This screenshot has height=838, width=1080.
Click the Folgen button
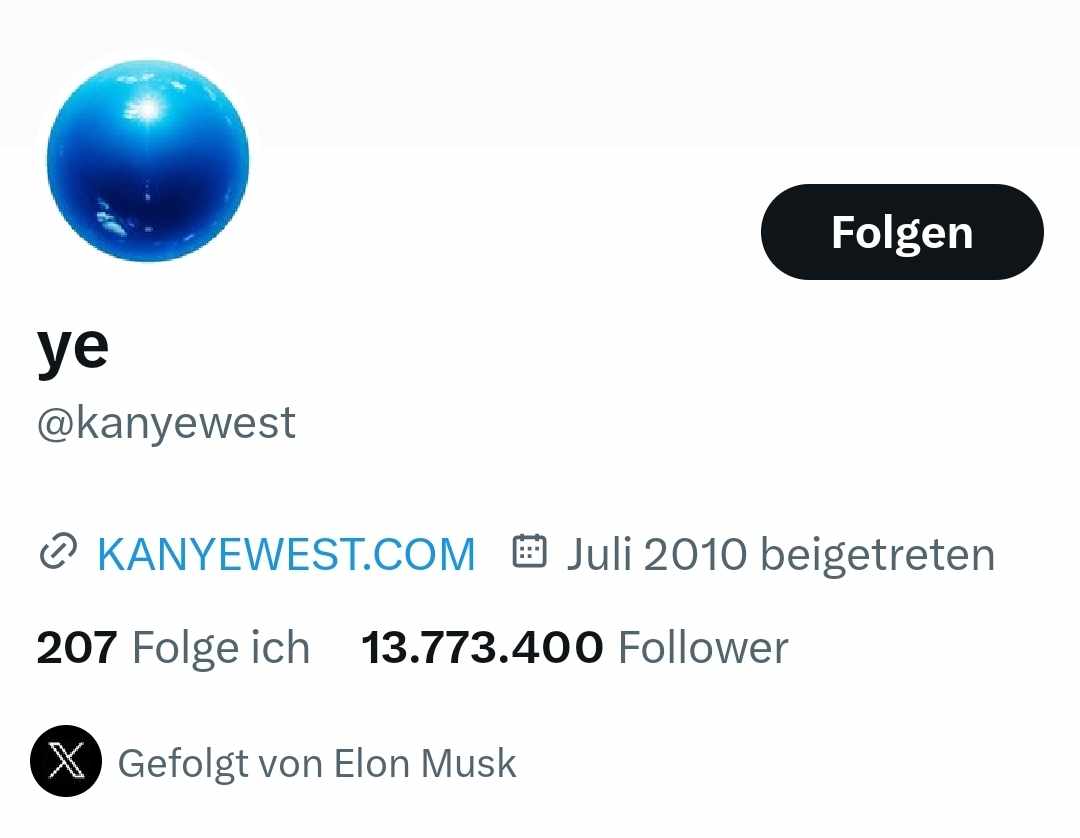902,232
